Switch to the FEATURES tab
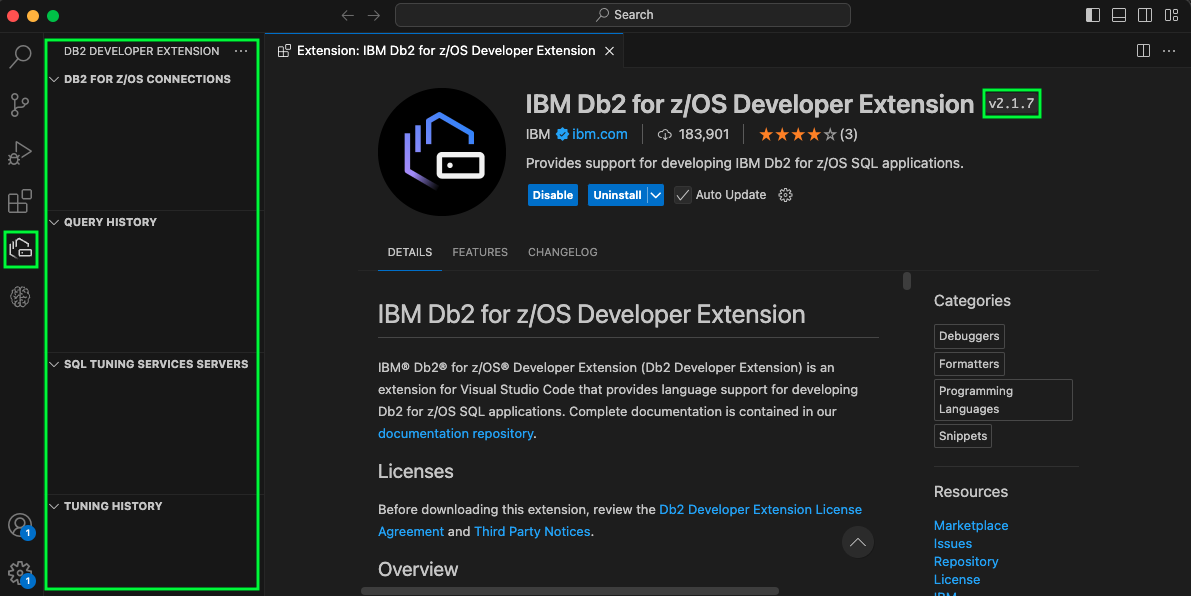 click(480, 252)
